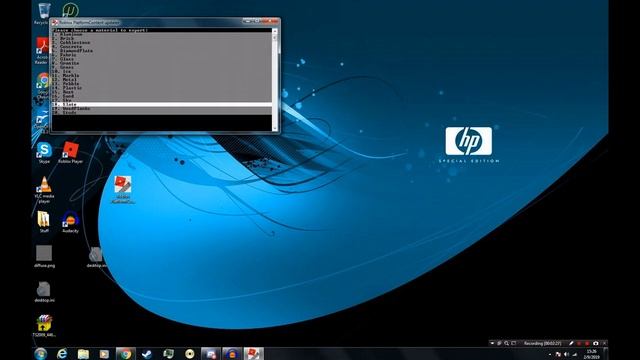
Task: Open the VLC media player shortcut
Action: point(44,190)
